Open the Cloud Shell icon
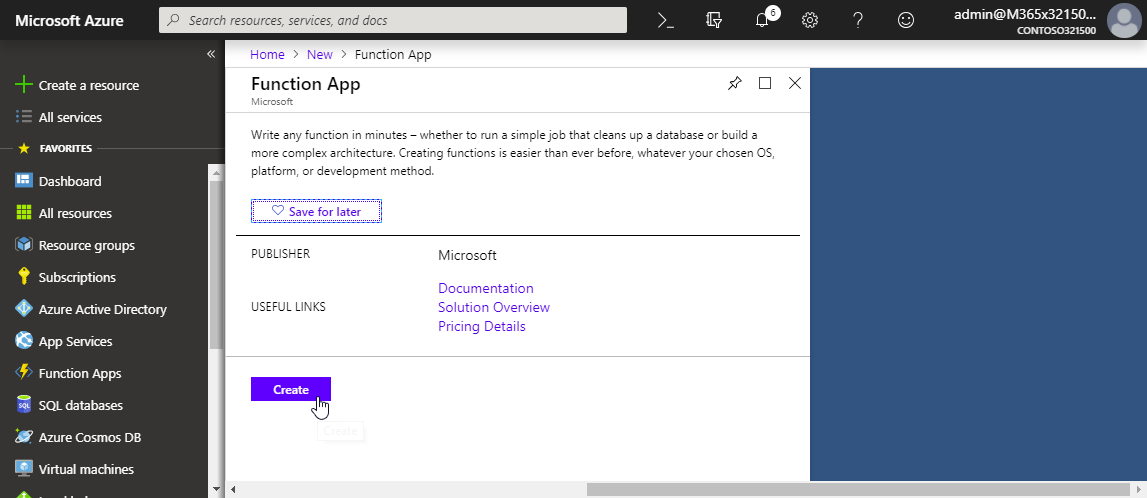Viewport: 1147px width, 498px height. [666, 20]
